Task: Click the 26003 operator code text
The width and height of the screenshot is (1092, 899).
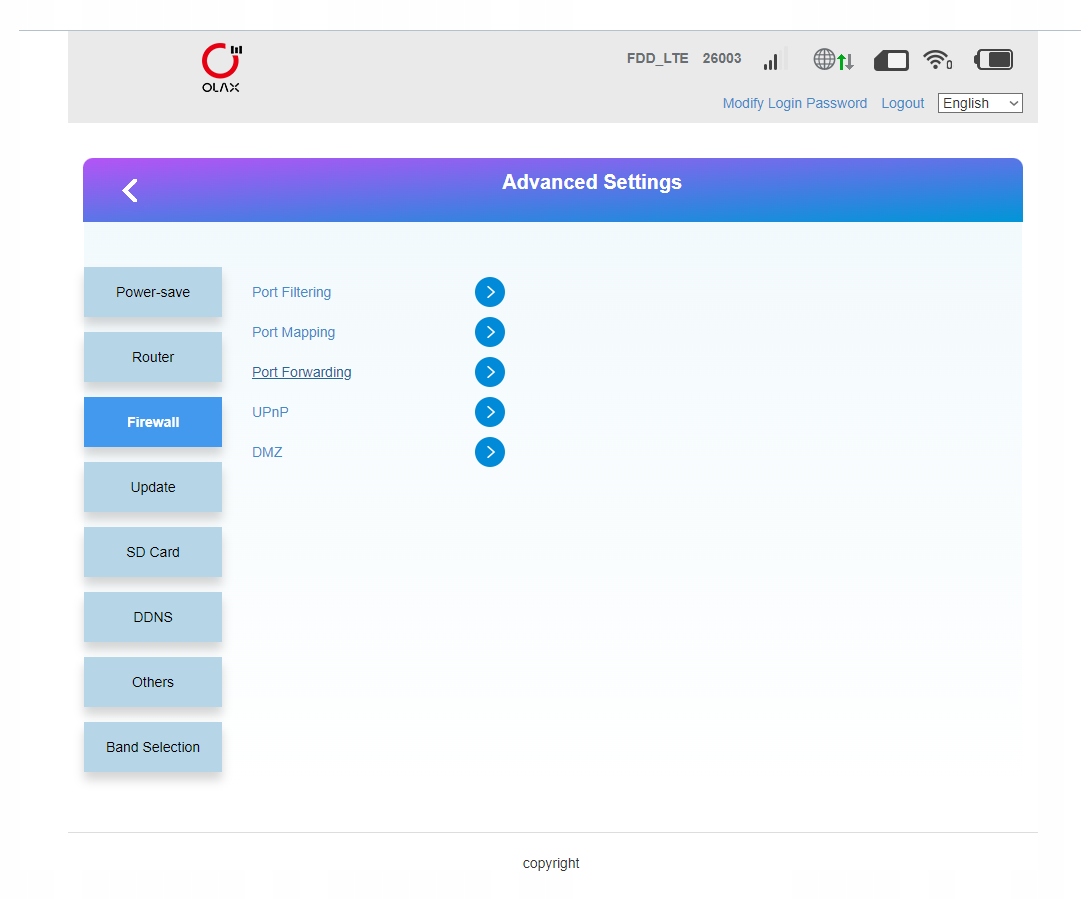Action: point(722,58)
